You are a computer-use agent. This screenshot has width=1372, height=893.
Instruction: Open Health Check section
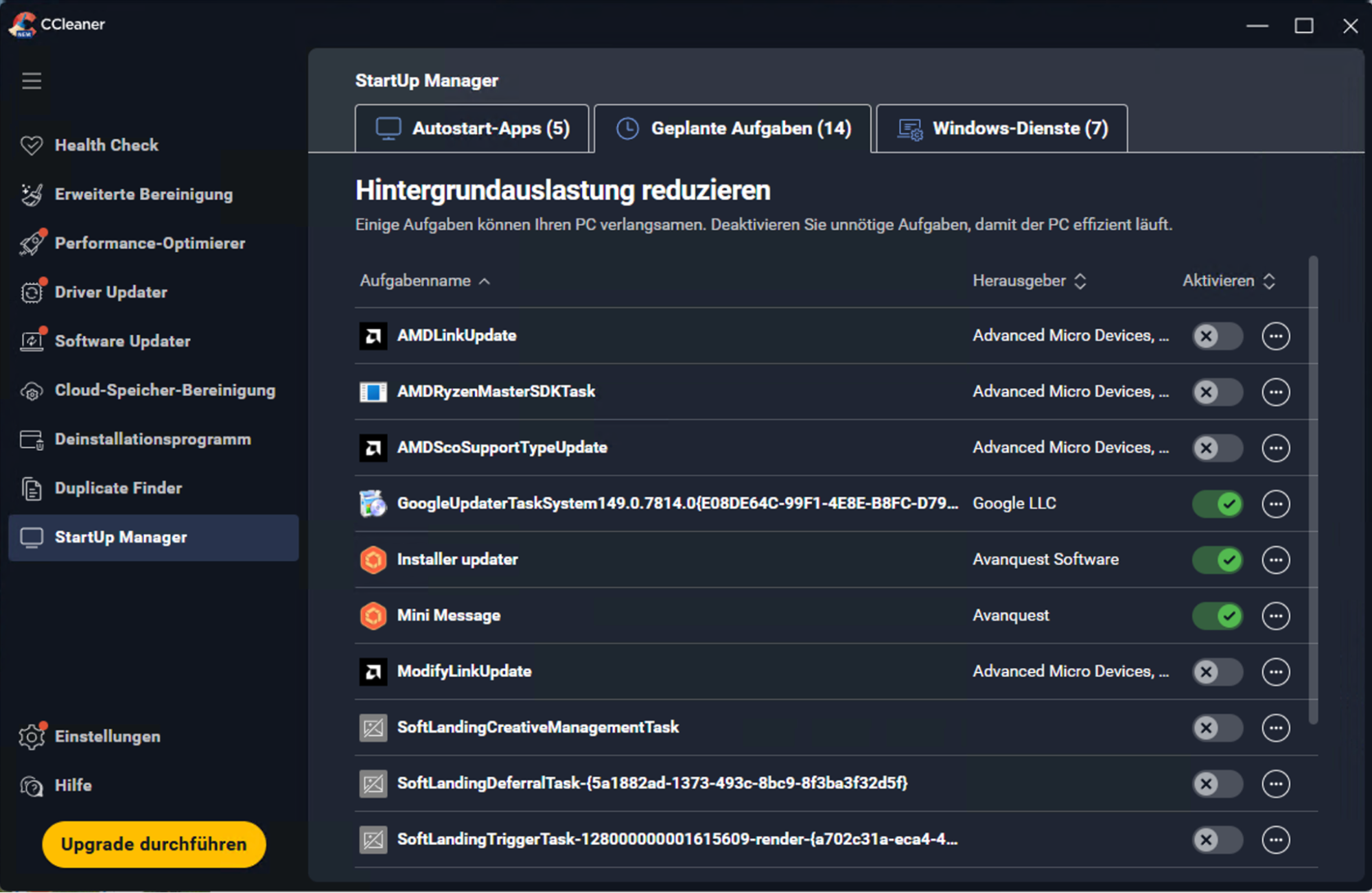[154, 146]
